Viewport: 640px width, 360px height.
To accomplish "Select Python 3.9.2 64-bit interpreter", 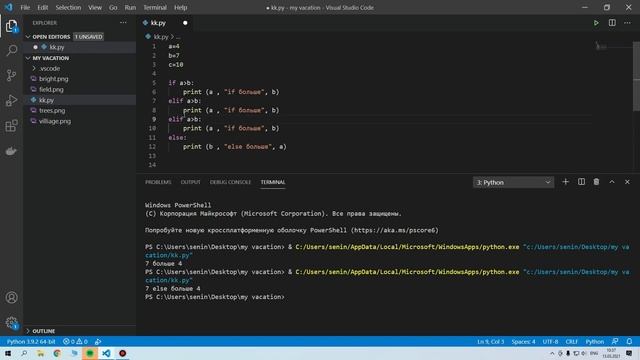I will [31, 341].
